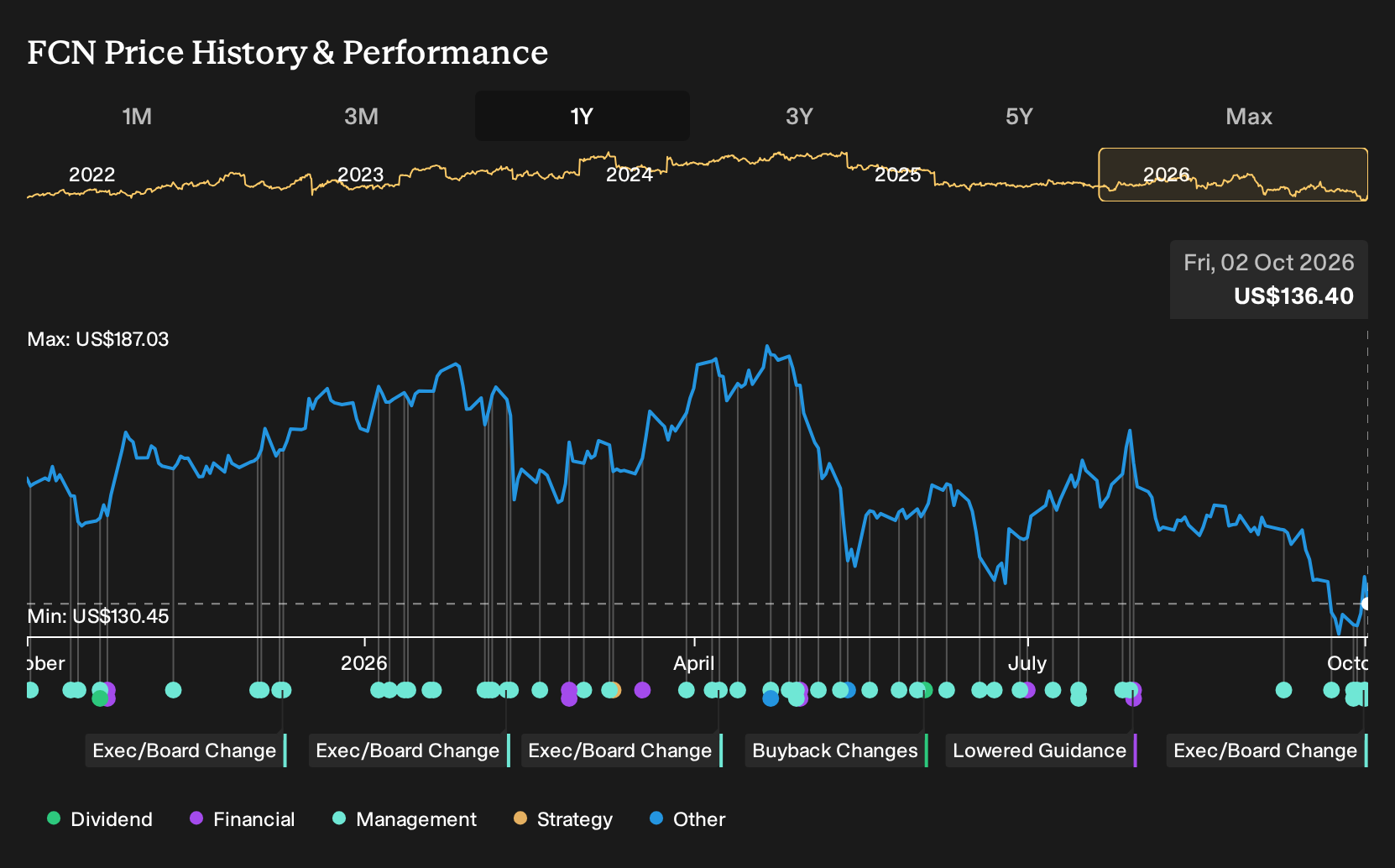1395x868 pixels.
Task: Select the 1M time range tab
Action: point(137,116)
